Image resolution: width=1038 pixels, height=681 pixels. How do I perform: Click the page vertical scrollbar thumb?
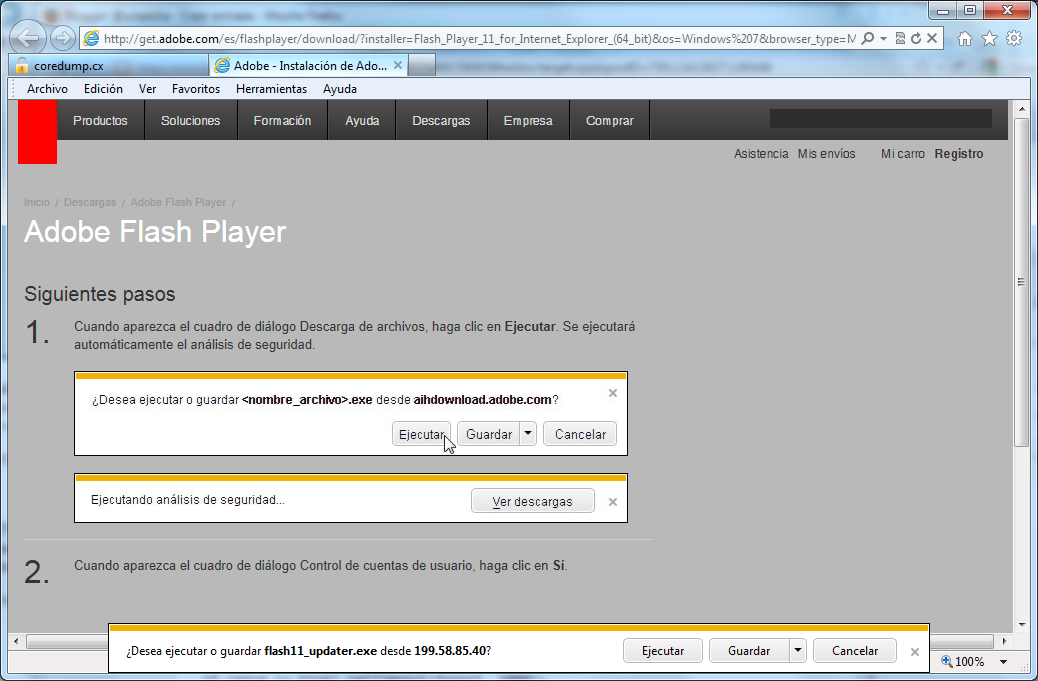(x=1021, y=283)
